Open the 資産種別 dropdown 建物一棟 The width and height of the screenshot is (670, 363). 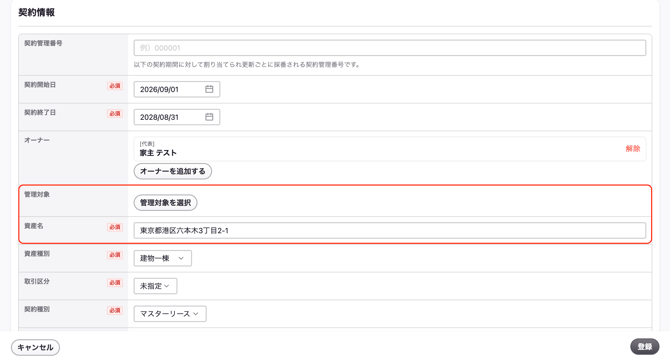click(162, 258)
